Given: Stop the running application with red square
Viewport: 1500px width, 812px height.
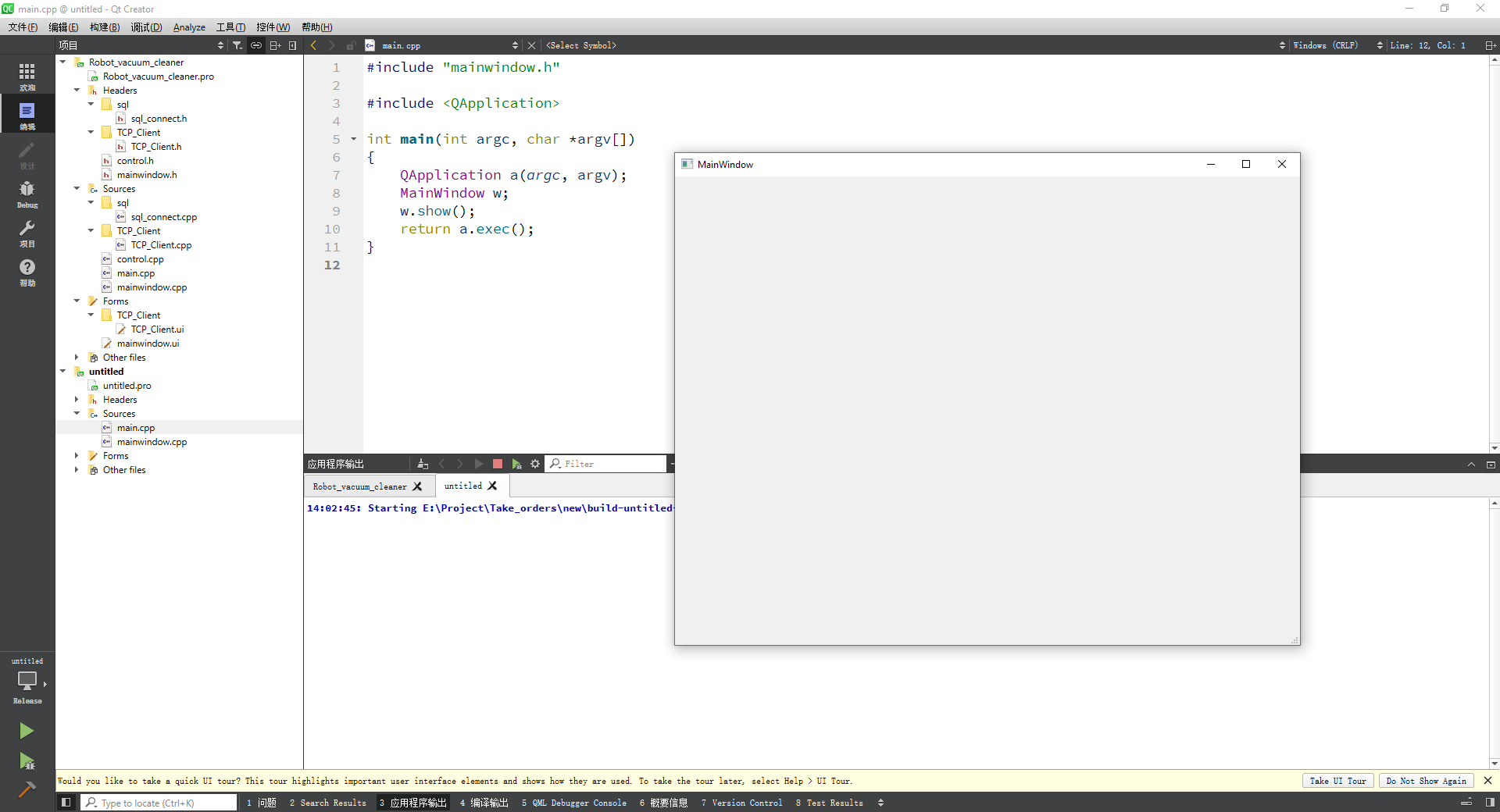Looking at the screenshot, I should tap(498, 464).
